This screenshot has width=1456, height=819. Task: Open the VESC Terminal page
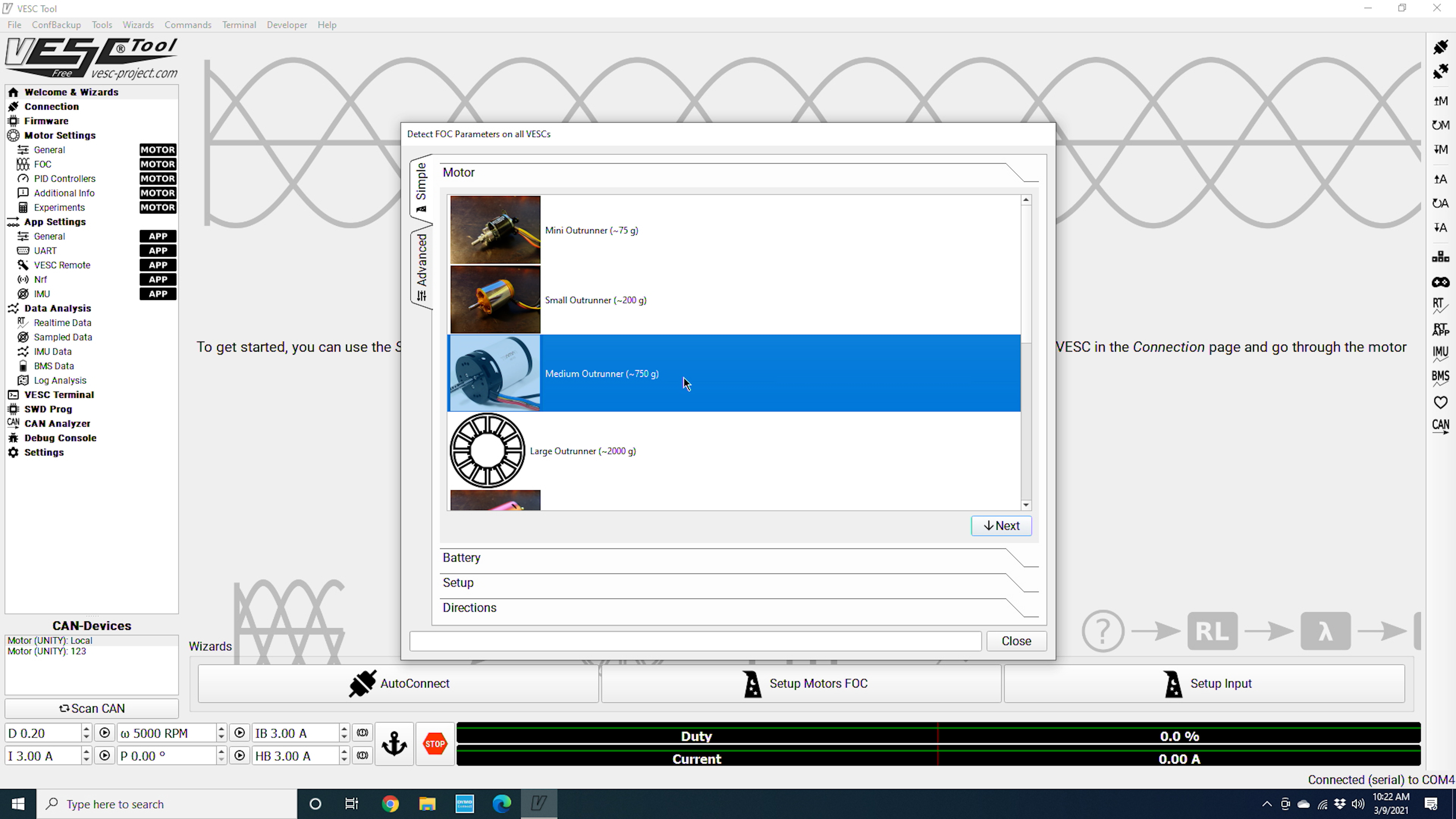[x=91, y=394]
